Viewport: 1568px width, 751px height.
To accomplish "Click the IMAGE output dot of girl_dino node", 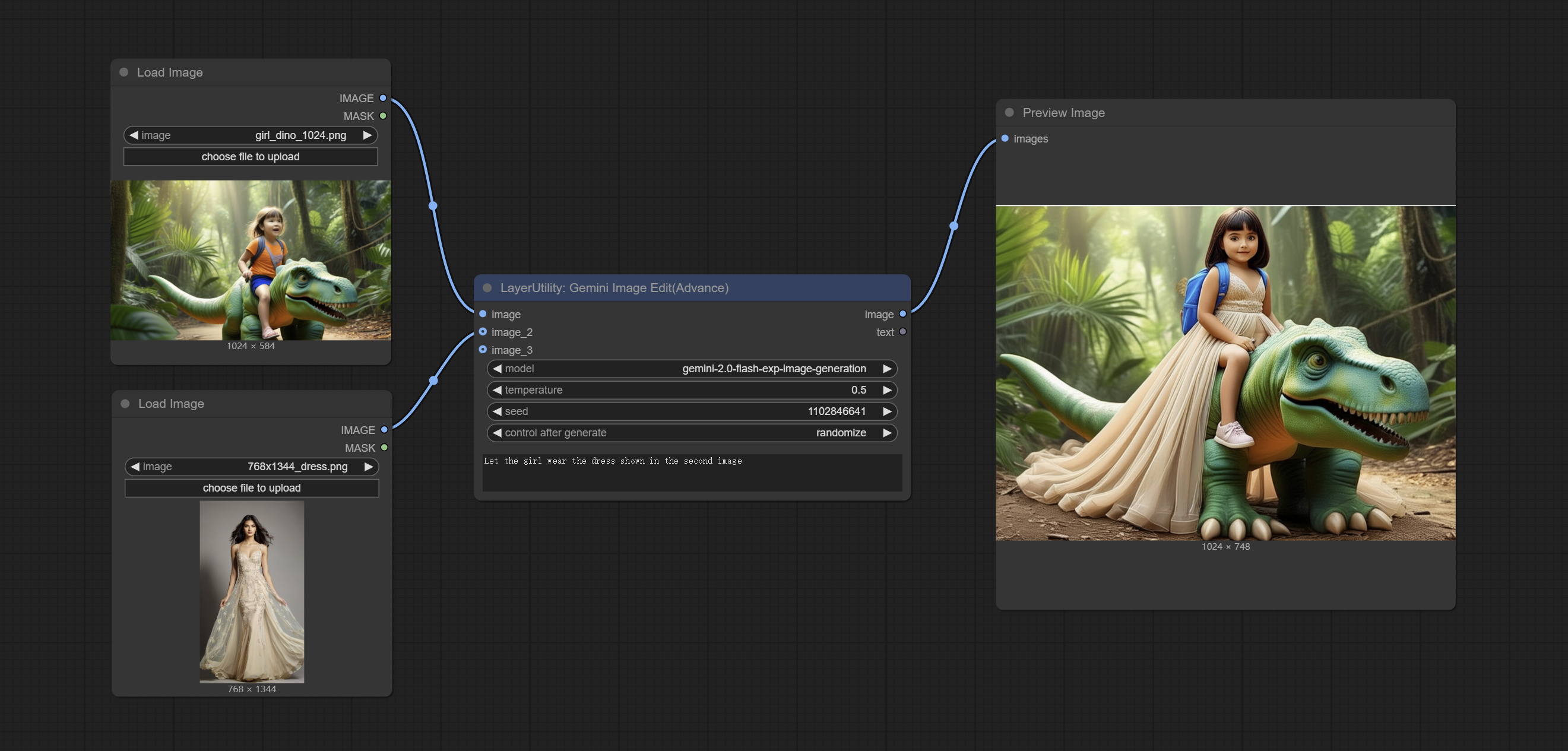I will [383, 98].
